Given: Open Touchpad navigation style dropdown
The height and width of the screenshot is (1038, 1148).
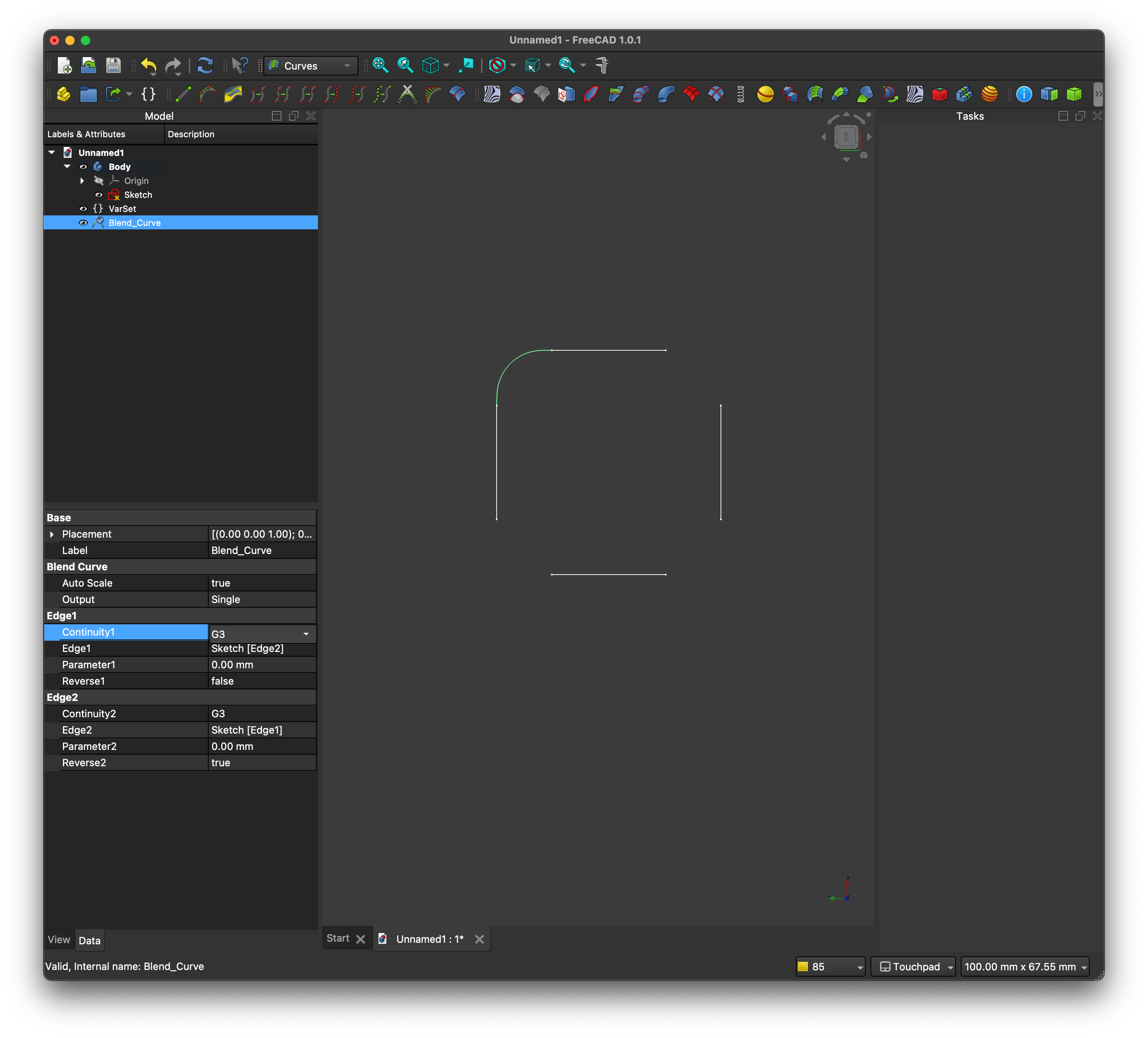Looking at the screenshot, I should point(913,967).
